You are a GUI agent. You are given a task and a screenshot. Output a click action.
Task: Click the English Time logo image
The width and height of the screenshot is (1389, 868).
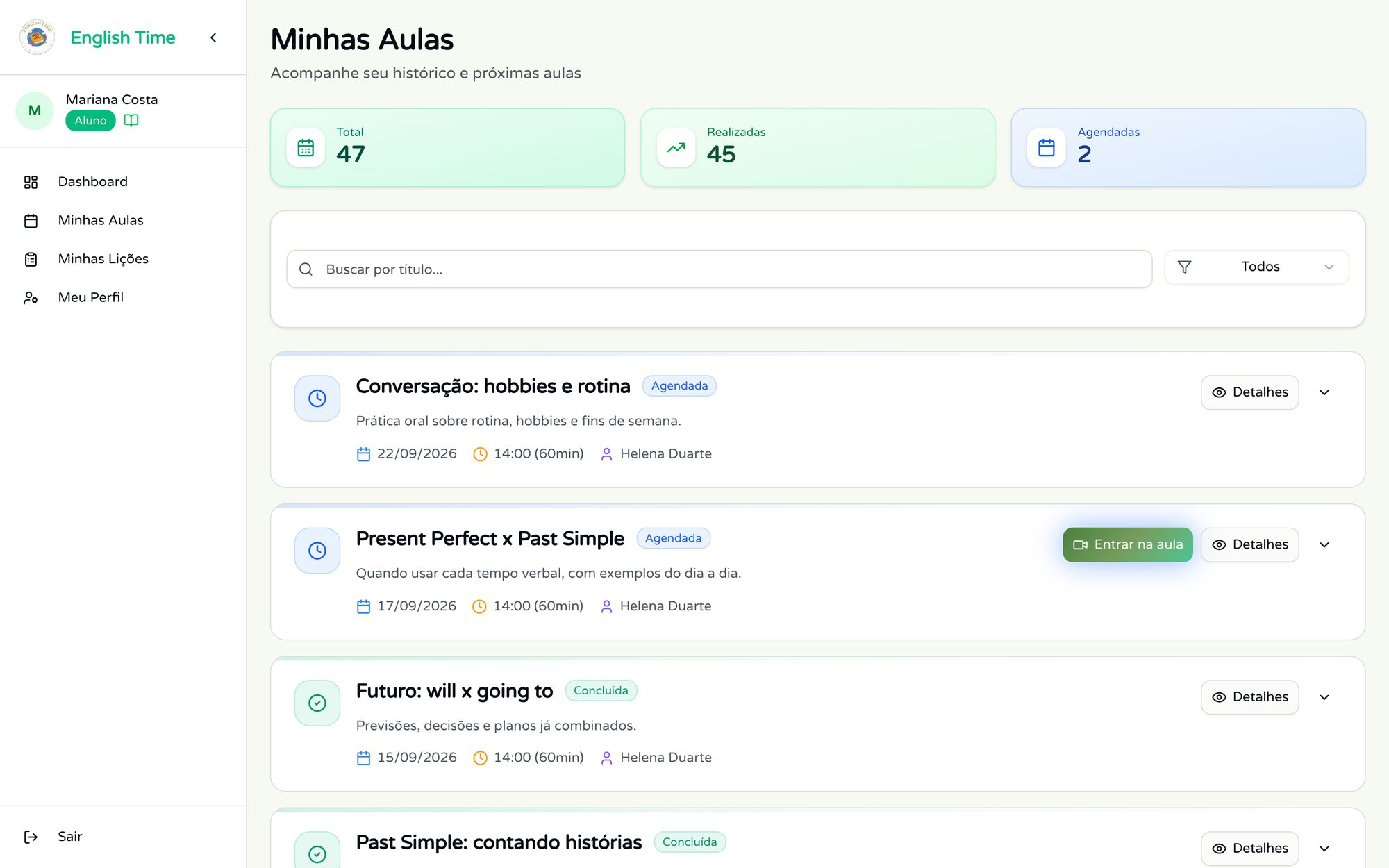[37, 37]
